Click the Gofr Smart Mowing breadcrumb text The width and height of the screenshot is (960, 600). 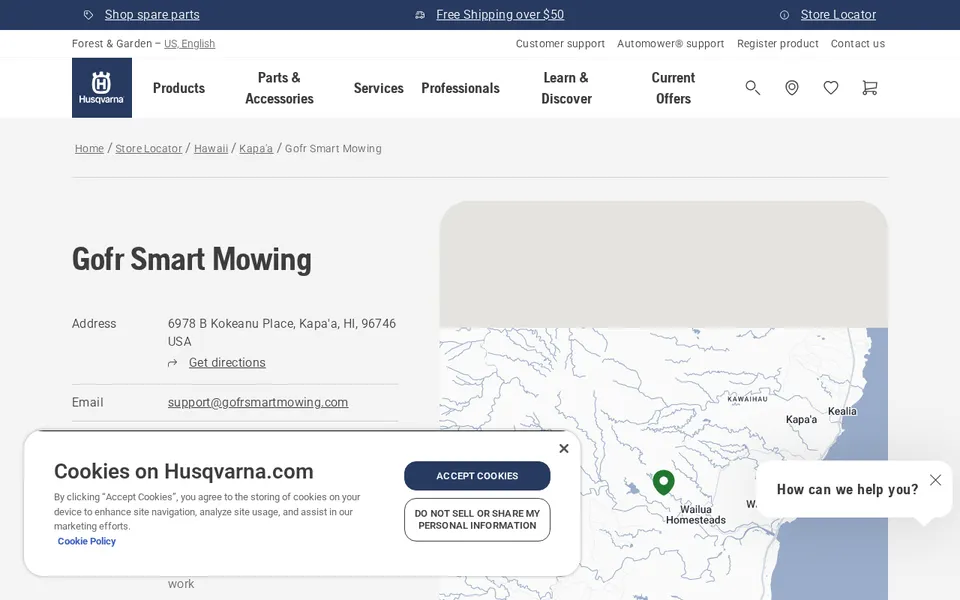point(333,148)
